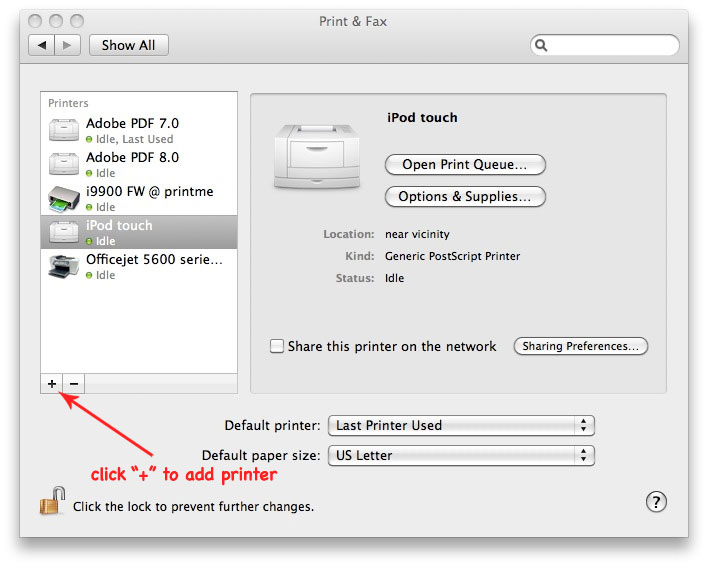Select Adobe PDF 7.0 in printer list

[x=139, y=130]
